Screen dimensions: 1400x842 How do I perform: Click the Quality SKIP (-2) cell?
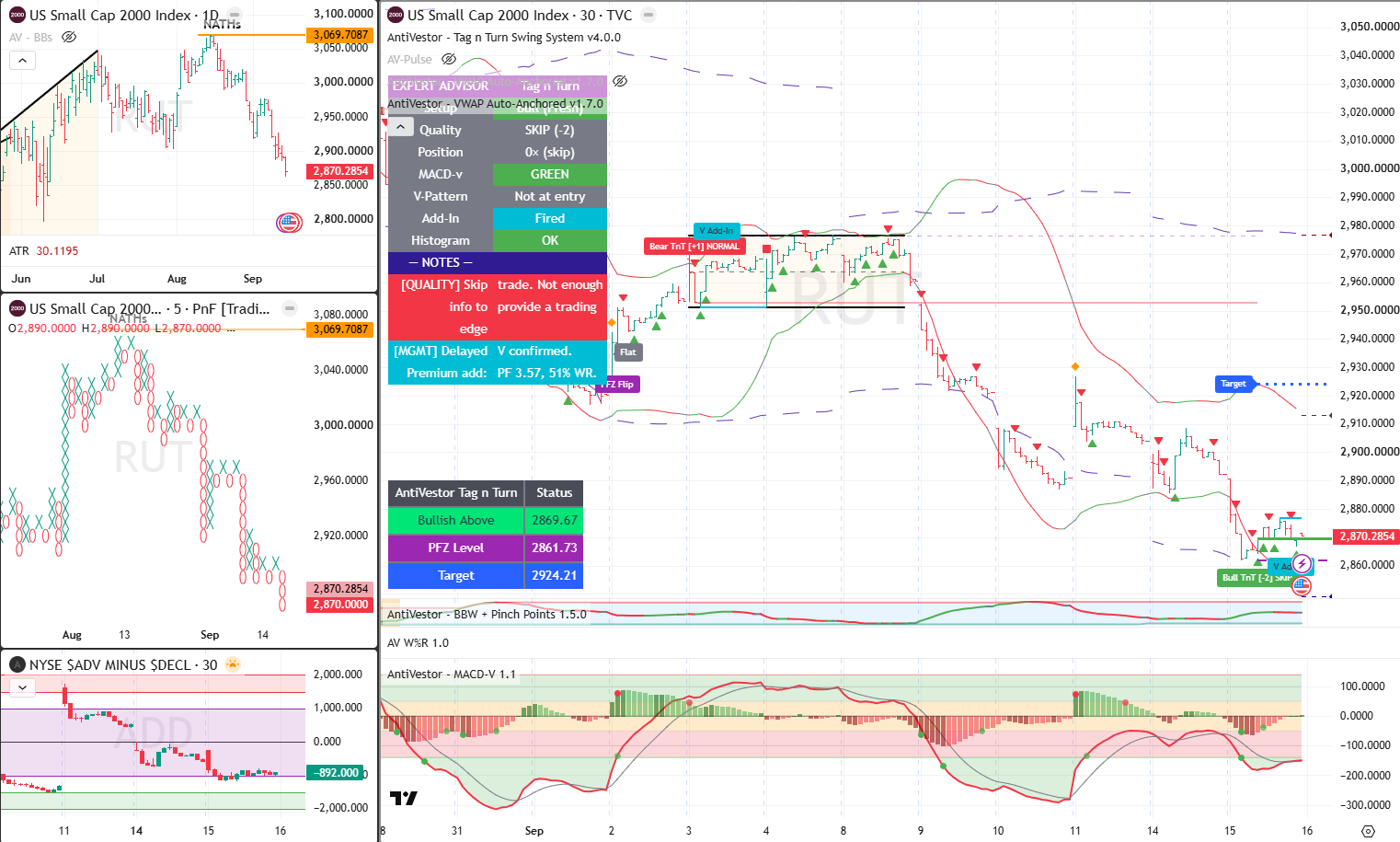pyautogui.click(x=550, y=130)
